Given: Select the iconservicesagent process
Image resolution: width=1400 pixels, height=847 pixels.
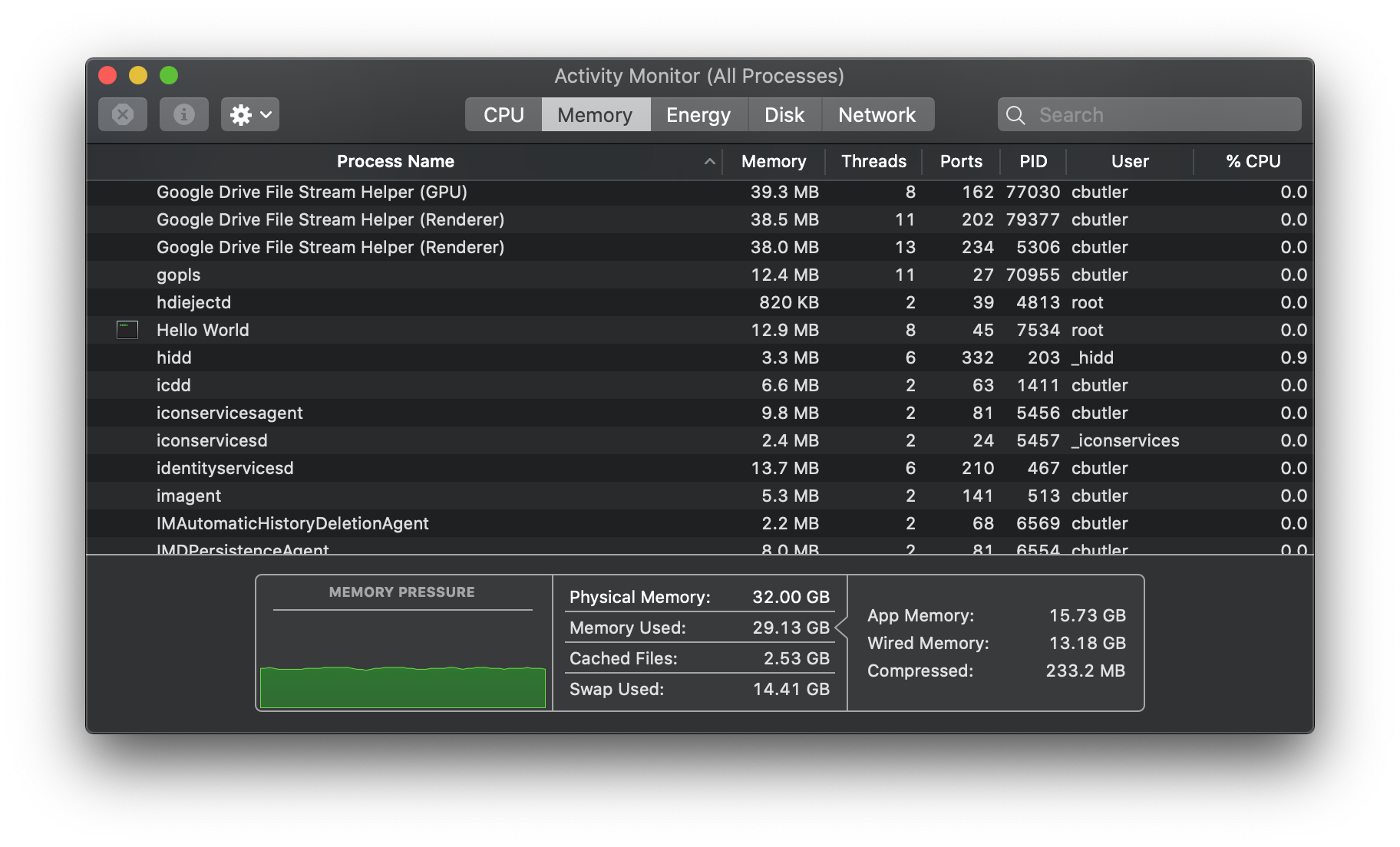Looking at the screenshot, I should coord(700,413).
